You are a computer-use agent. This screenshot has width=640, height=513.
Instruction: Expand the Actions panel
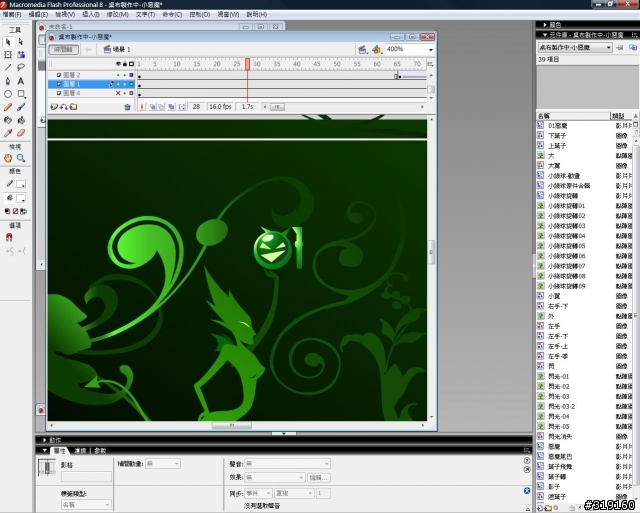pos(44,440)
